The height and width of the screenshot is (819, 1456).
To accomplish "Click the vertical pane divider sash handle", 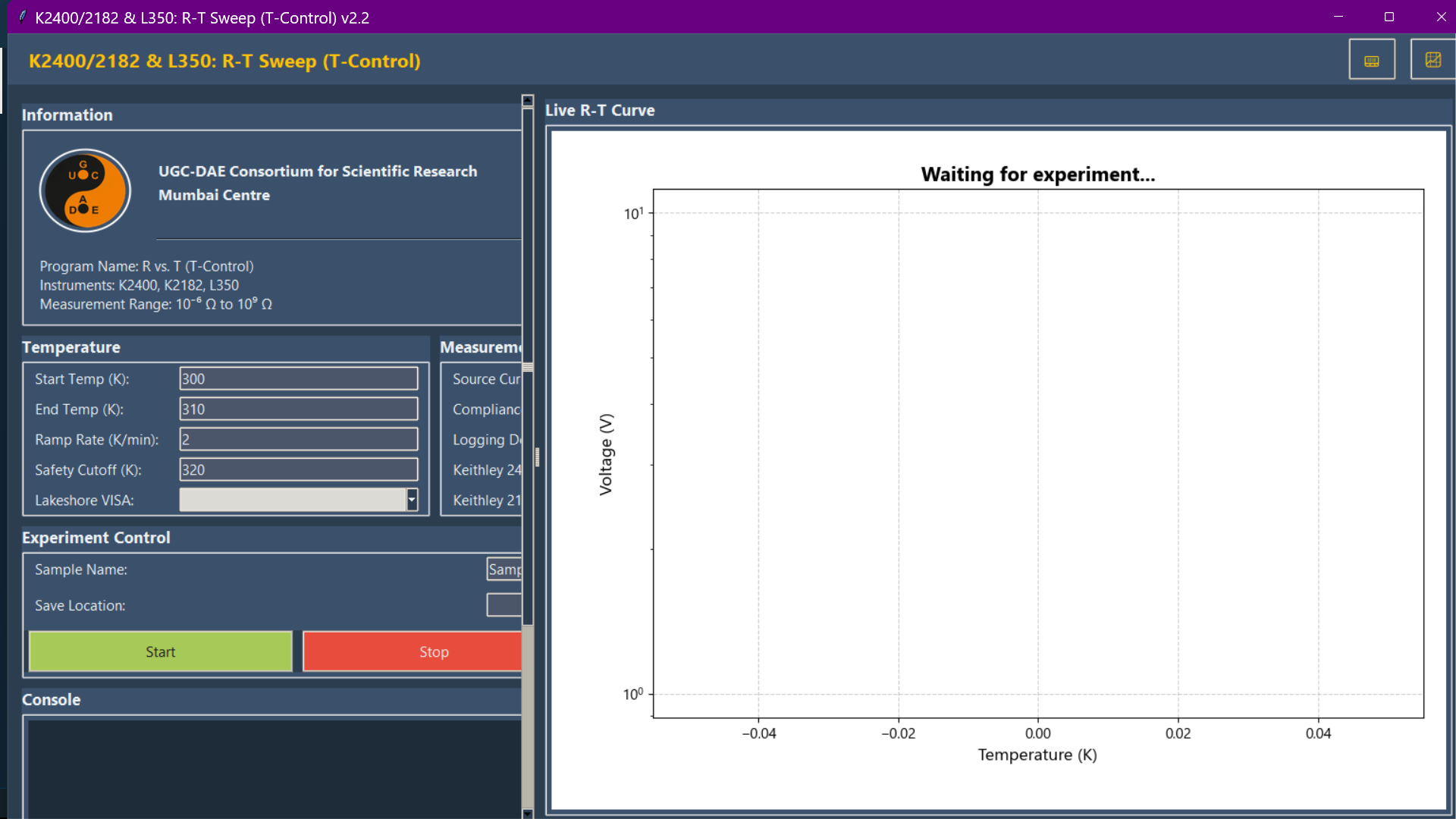I will click(x=538, y=457).
